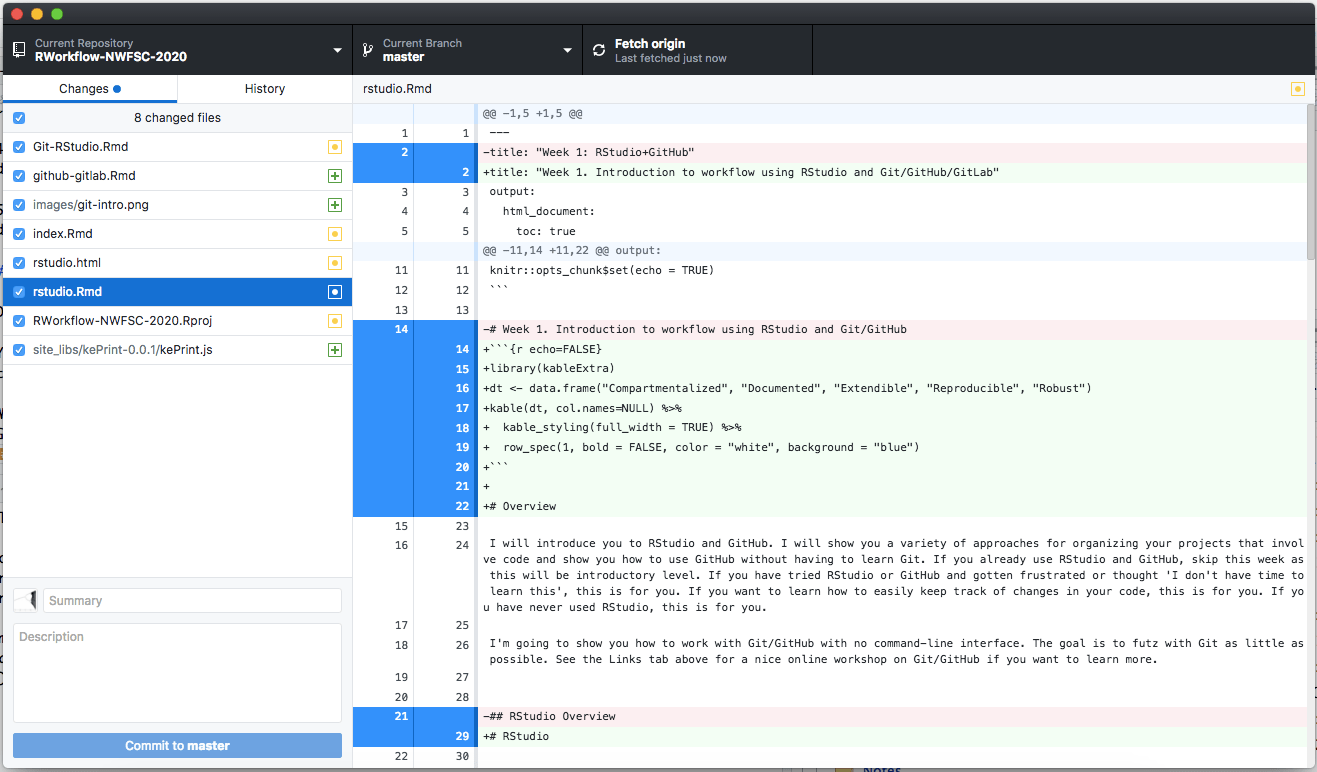Click the user avatar next to Summary

pyautogui.click(x=26, y=601)
